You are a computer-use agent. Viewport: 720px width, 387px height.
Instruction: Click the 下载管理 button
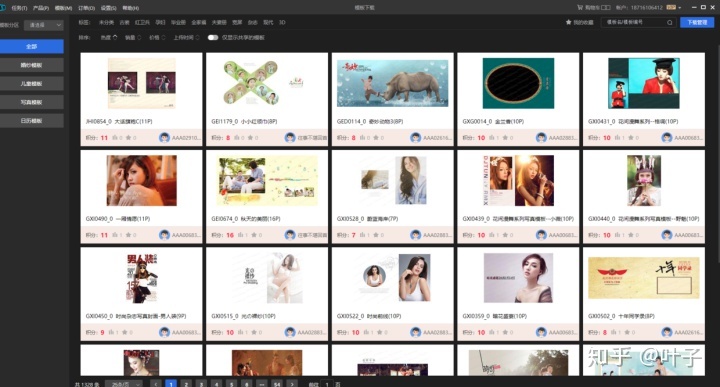697,22
